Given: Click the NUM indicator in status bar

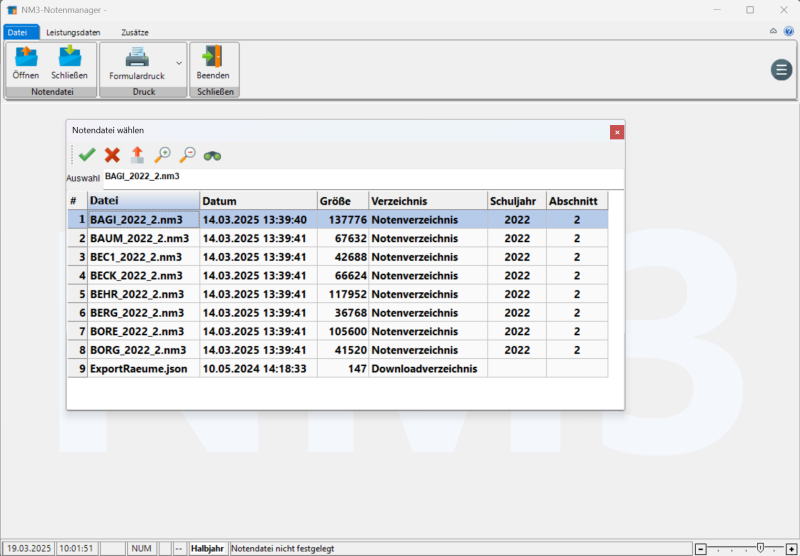Looking at the screenshot, I should pyautogui.click(x=141, y=549).
